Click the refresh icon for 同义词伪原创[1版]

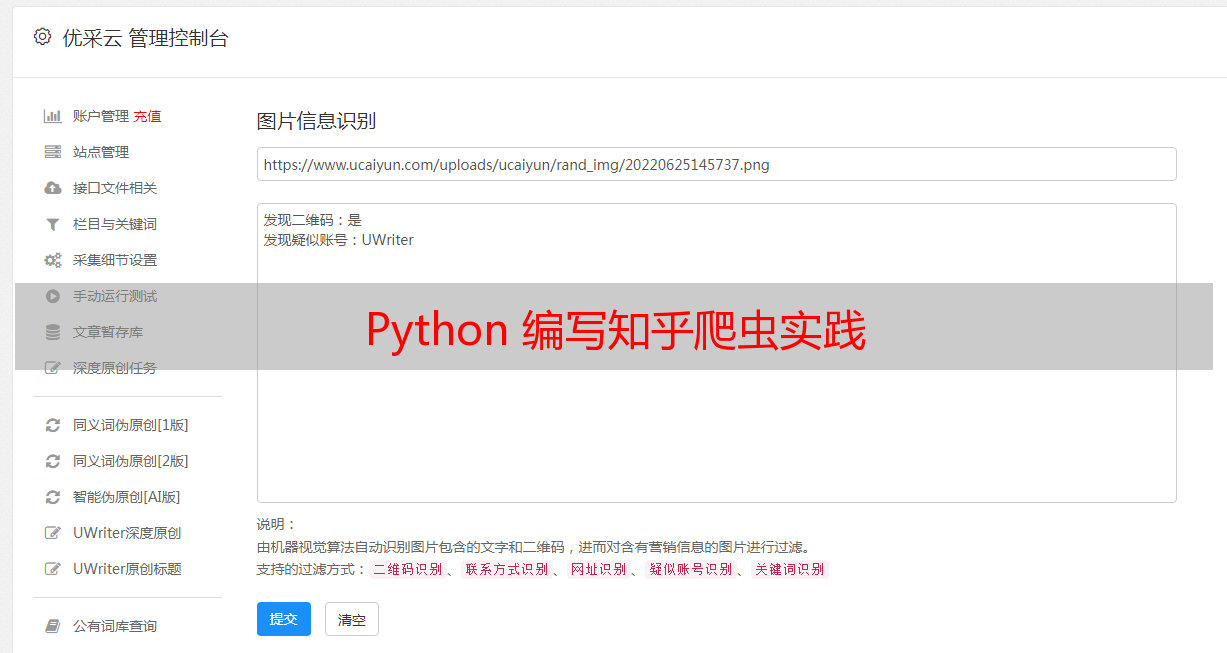(x=53, y=425)
